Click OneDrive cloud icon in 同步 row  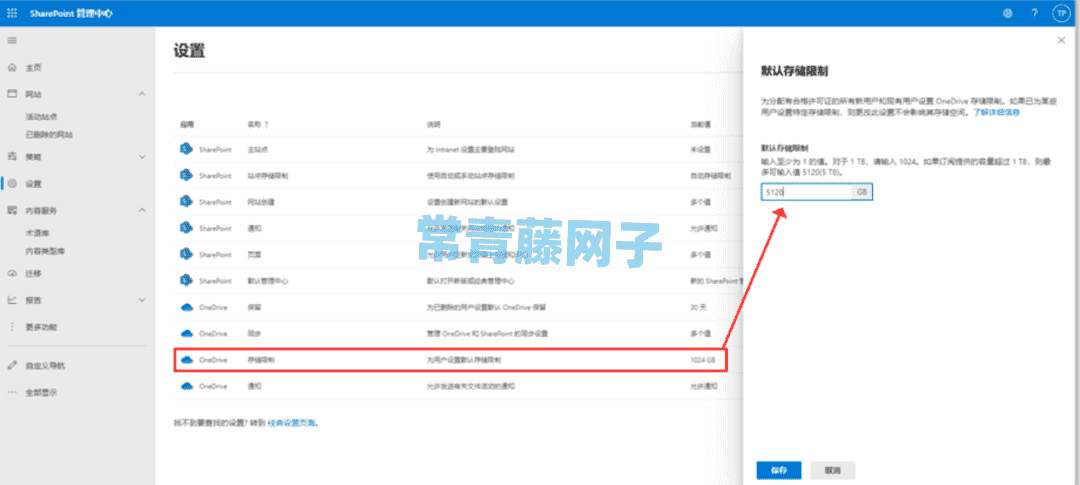[x=185, y=333]
